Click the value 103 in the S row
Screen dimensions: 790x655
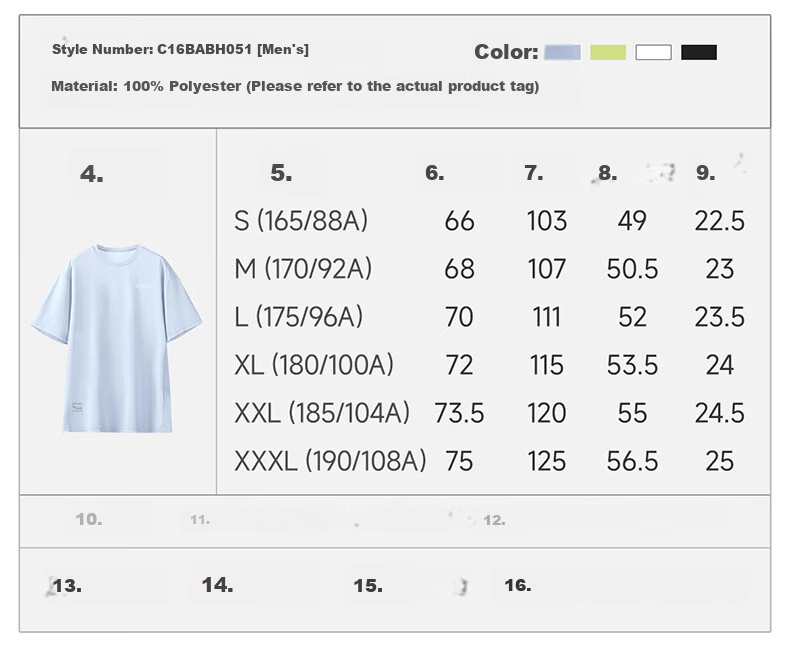coord(547,221)
